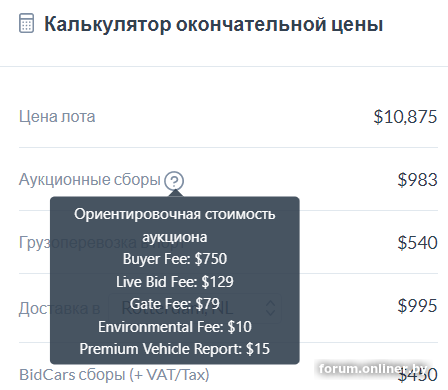Viewport: 448px width, 390px height.
Task: Click the $983 auction fees amount
Action: point(417,180)
